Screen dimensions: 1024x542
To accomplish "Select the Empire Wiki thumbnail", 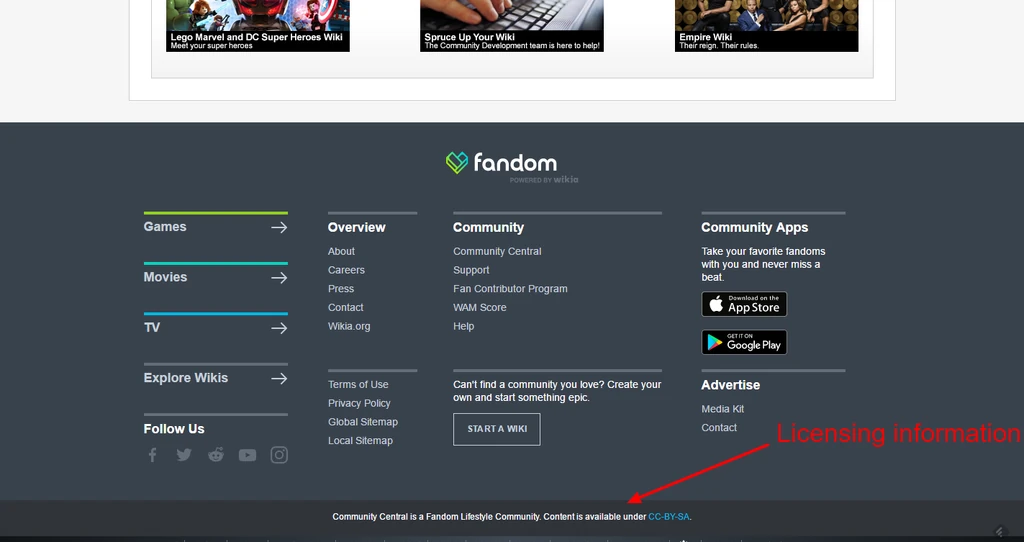I will pos(766,24).
